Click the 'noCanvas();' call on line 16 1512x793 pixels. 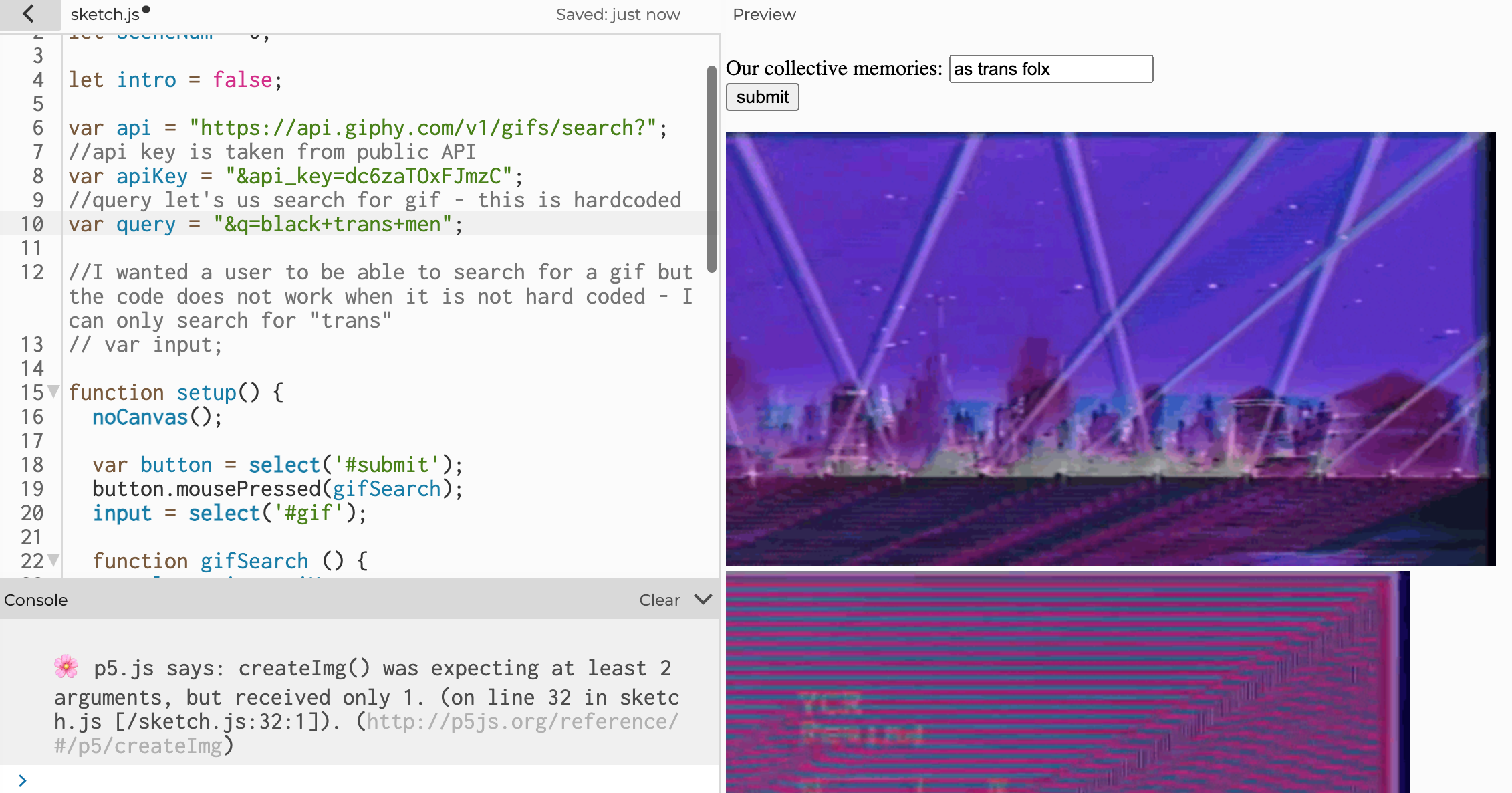157,417
